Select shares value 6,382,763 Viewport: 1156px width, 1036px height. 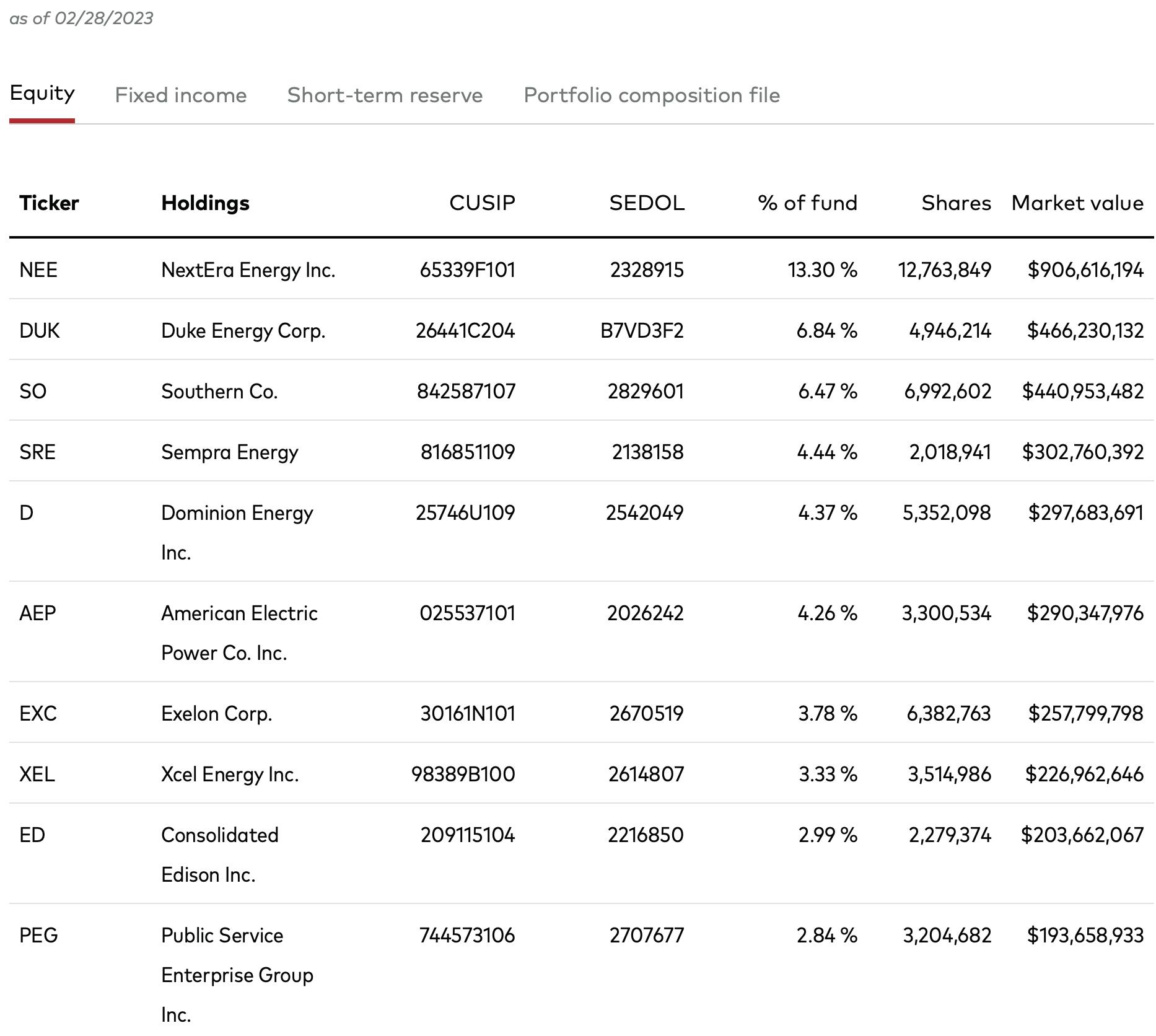pos(949,713)
